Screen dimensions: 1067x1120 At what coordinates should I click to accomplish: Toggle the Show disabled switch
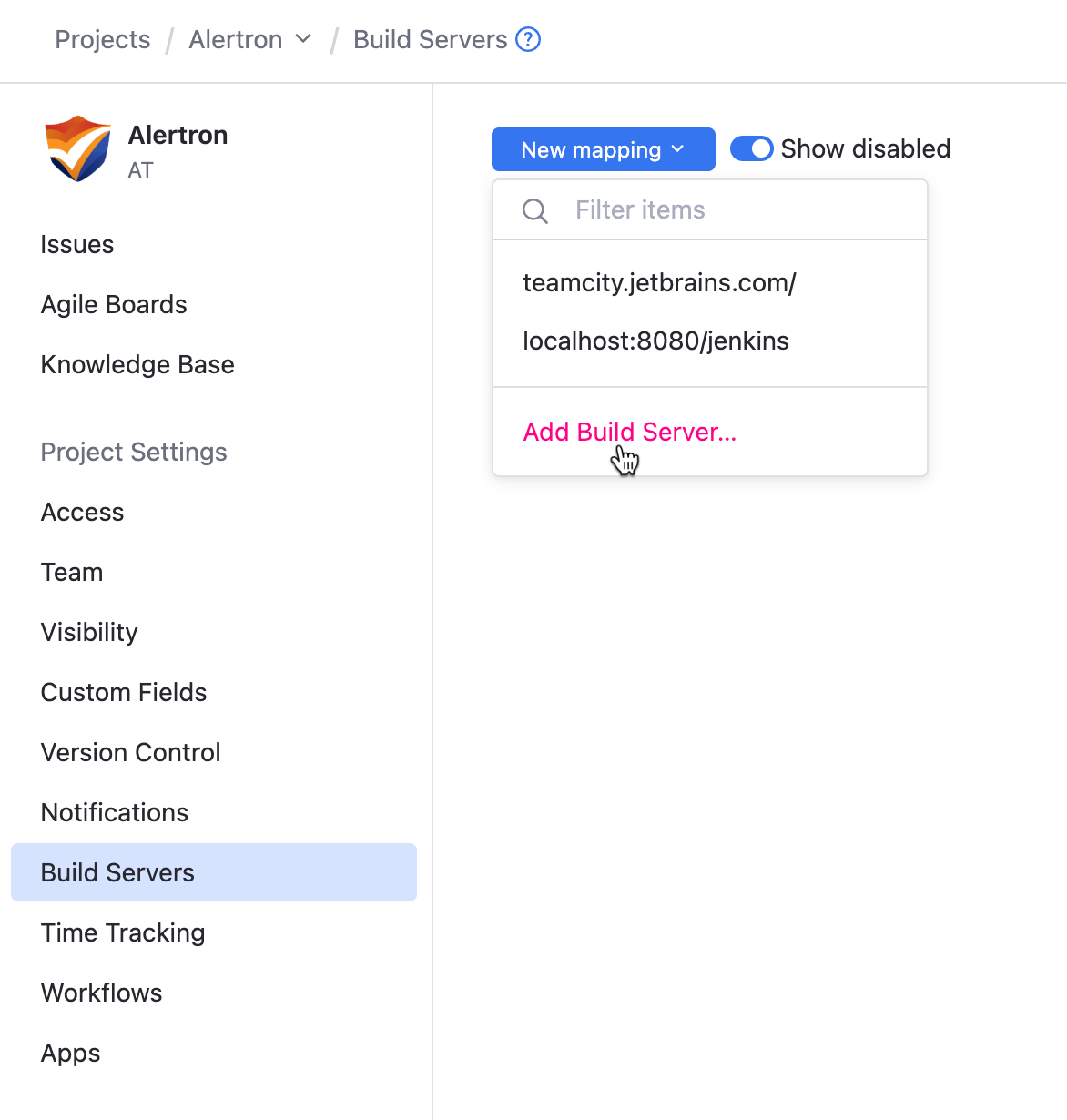(x=752, y=148)
